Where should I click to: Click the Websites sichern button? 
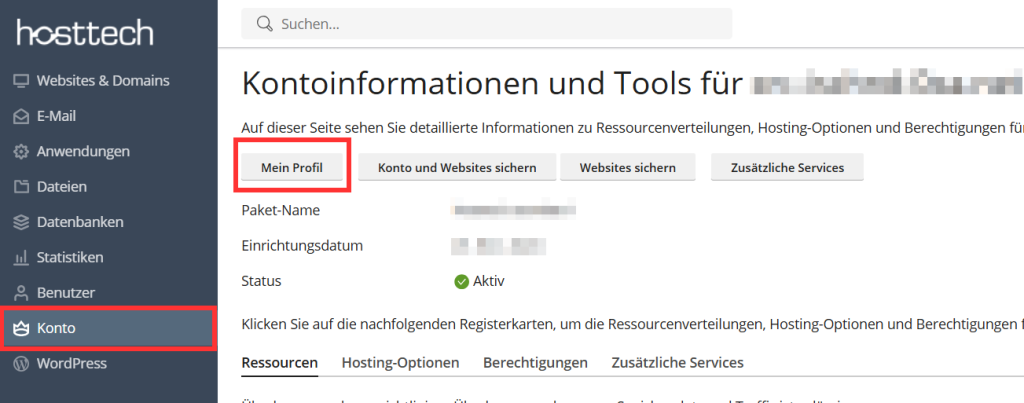click(627, 168)
